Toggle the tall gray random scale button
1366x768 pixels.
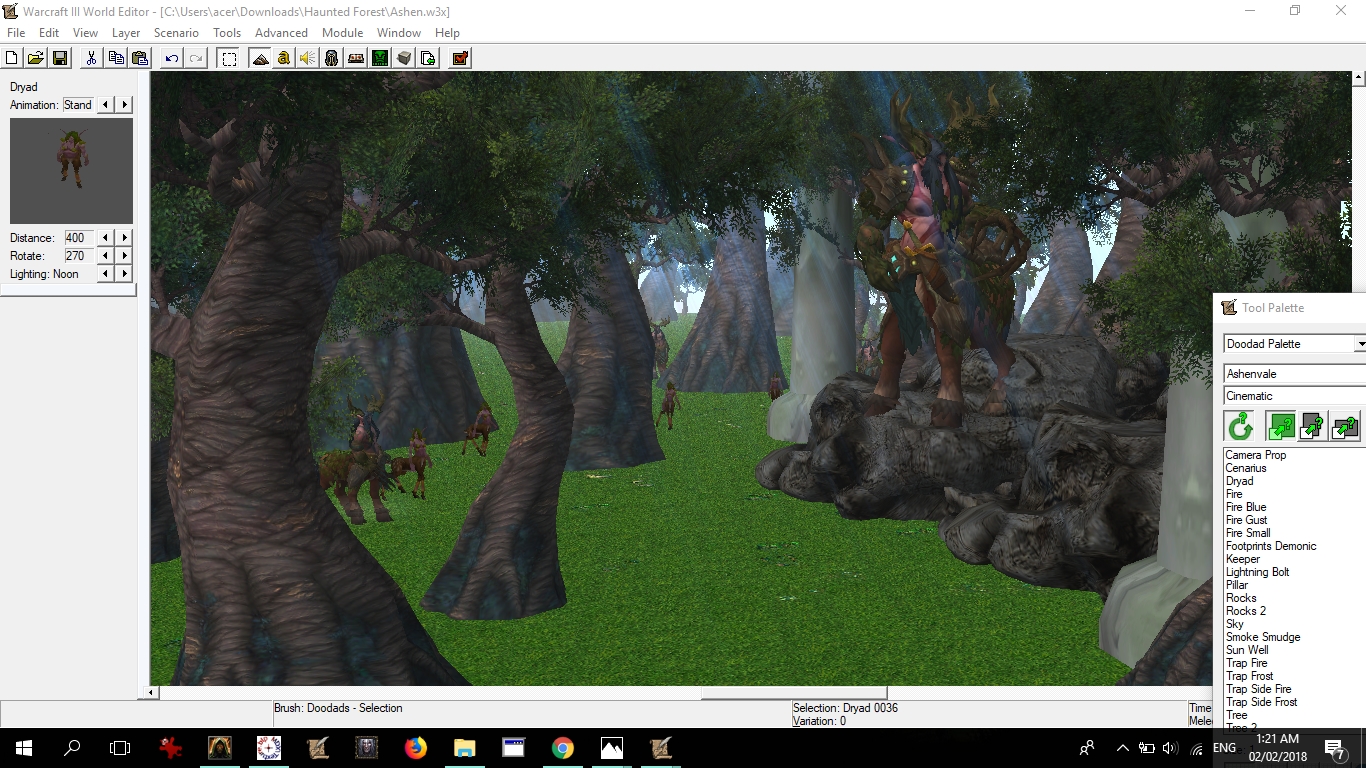[1313, 427]
